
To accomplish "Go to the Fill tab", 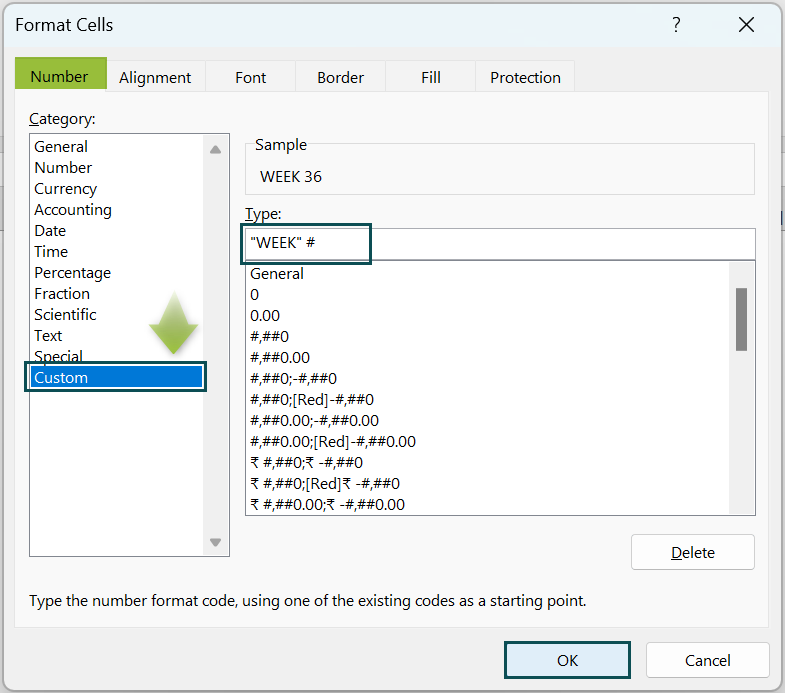I will click(431, 77).
